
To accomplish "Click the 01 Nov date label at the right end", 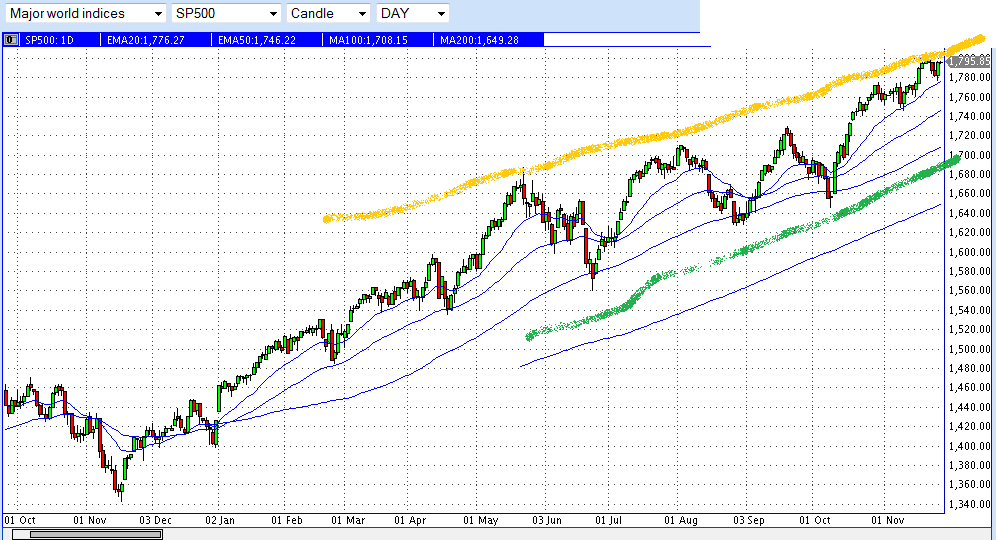I will tap(888, 520).
